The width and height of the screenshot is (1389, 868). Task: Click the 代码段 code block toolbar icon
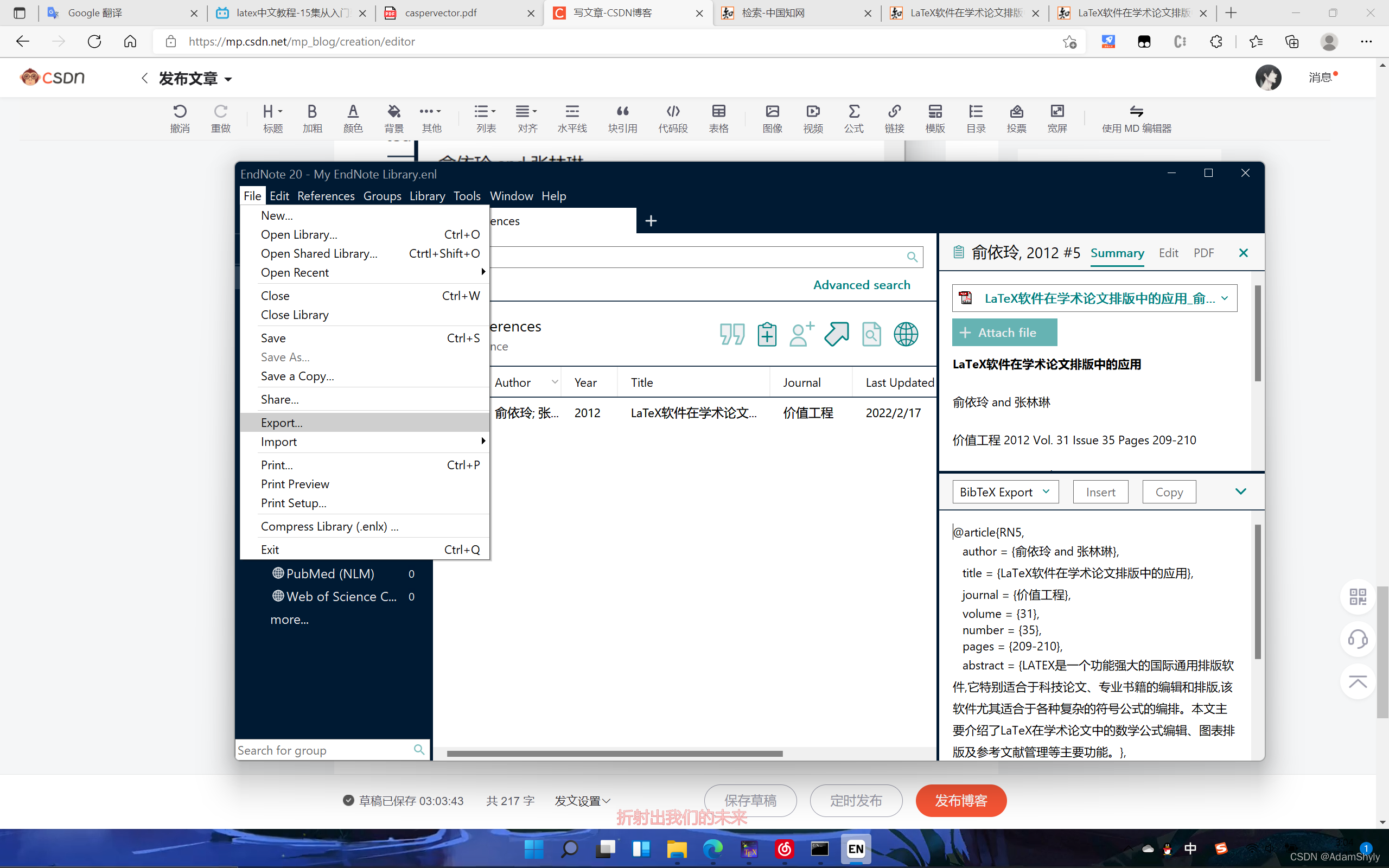pos(673,118)
